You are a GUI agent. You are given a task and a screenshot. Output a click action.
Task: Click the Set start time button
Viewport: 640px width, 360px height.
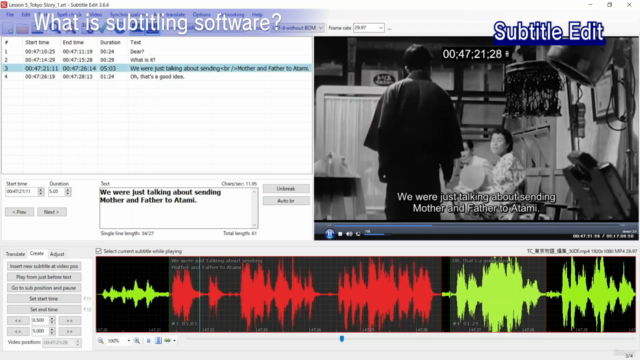(x=44, y=299)
